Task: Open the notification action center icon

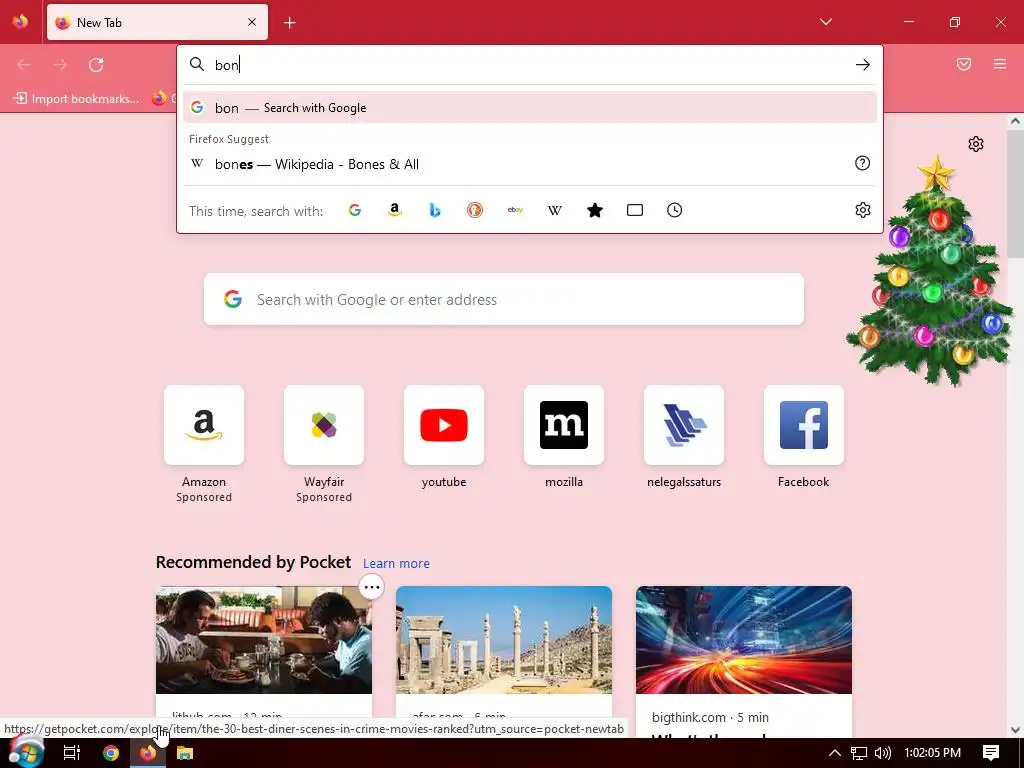Action: click(x=991, y=753)
